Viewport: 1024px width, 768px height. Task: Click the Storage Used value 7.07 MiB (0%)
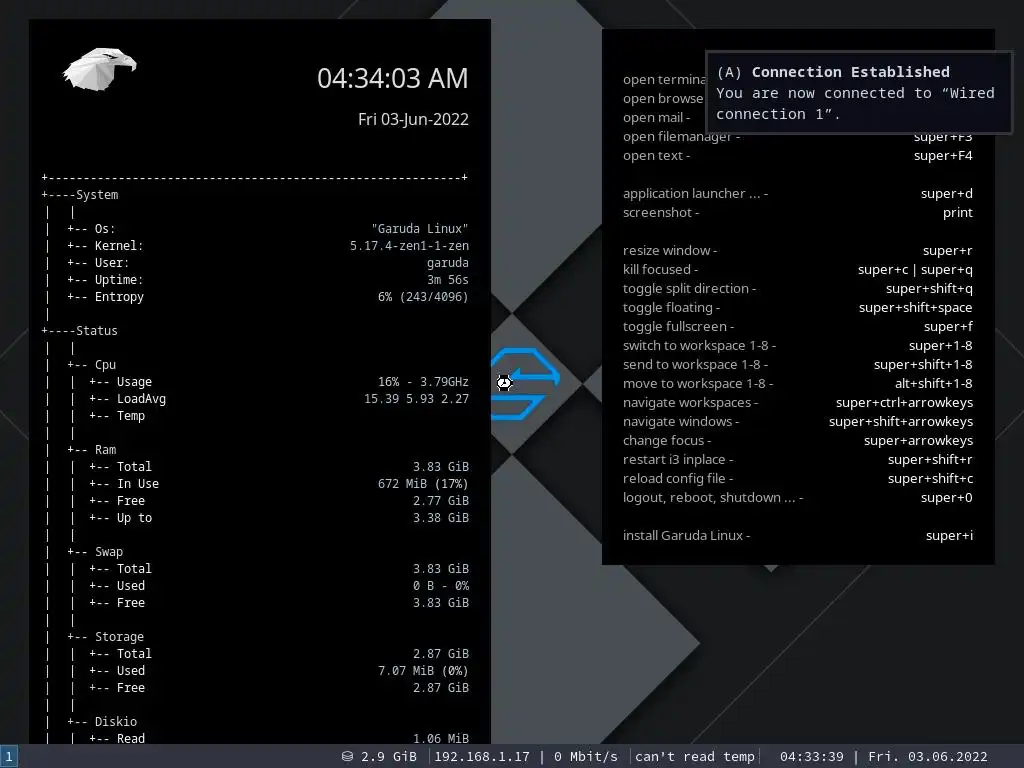[x=423, y=670]
